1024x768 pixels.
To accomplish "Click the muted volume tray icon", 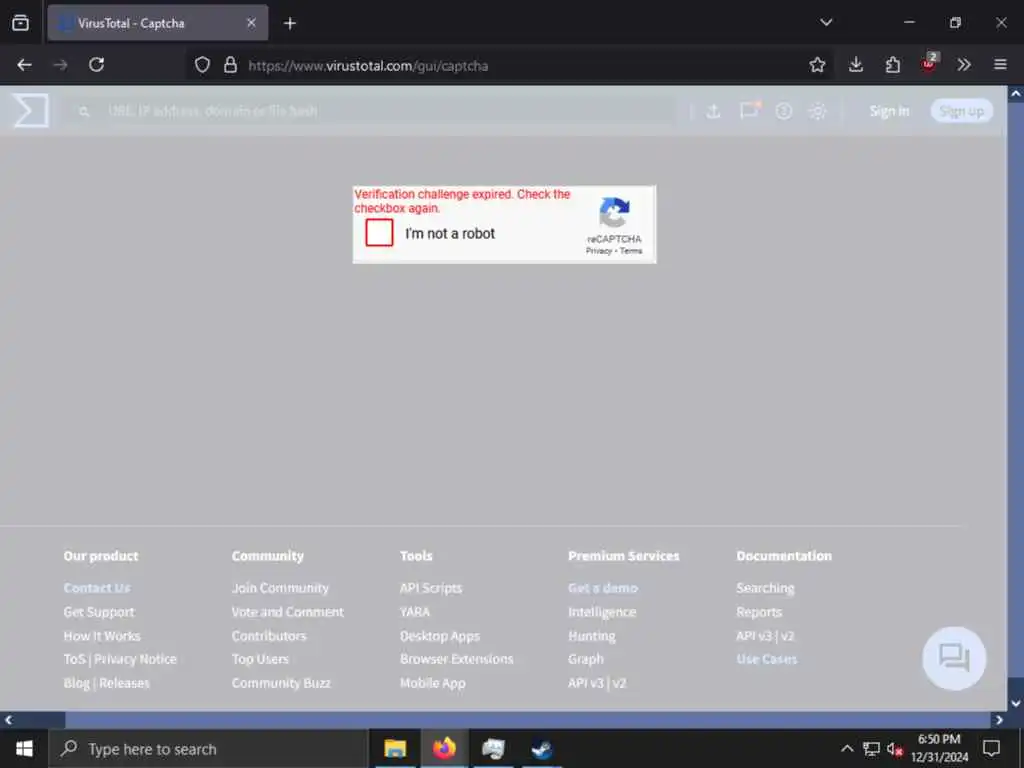I will (895, 749).
